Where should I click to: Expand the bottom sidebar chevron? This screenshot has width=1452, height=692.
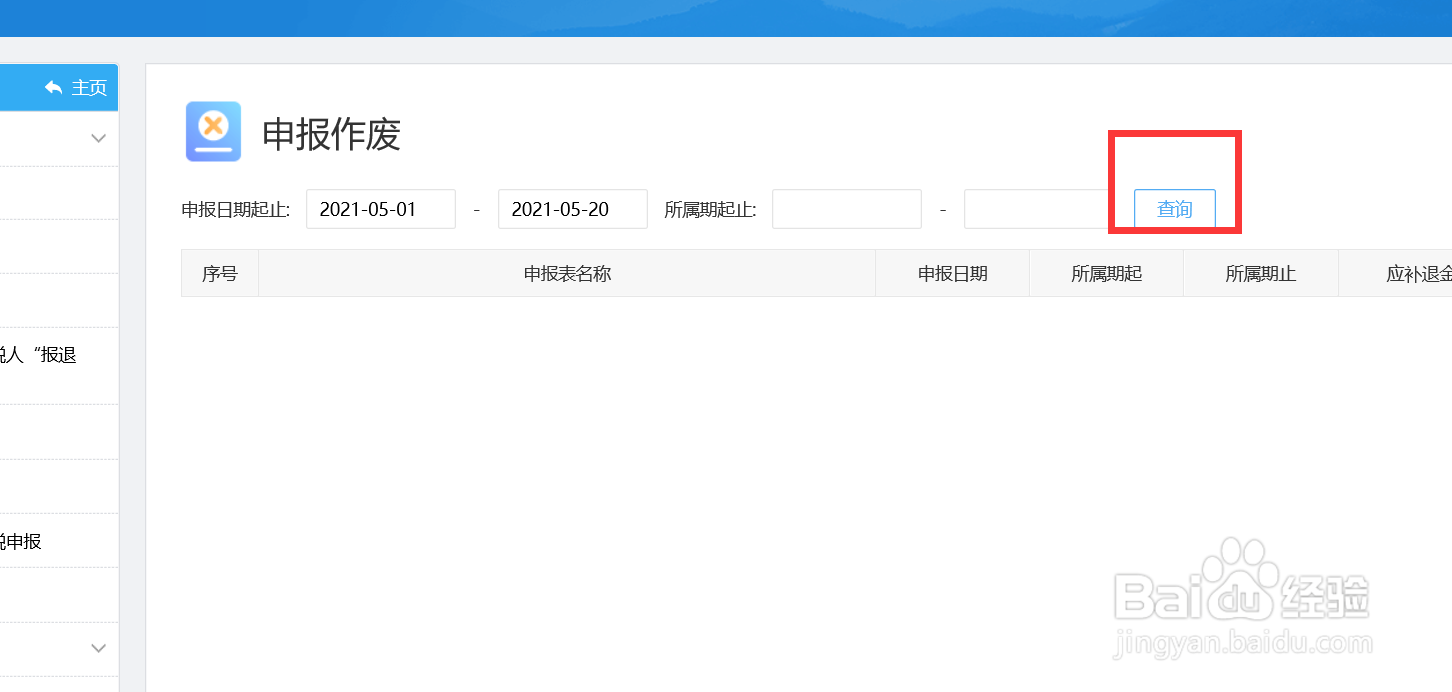[98, 648]
